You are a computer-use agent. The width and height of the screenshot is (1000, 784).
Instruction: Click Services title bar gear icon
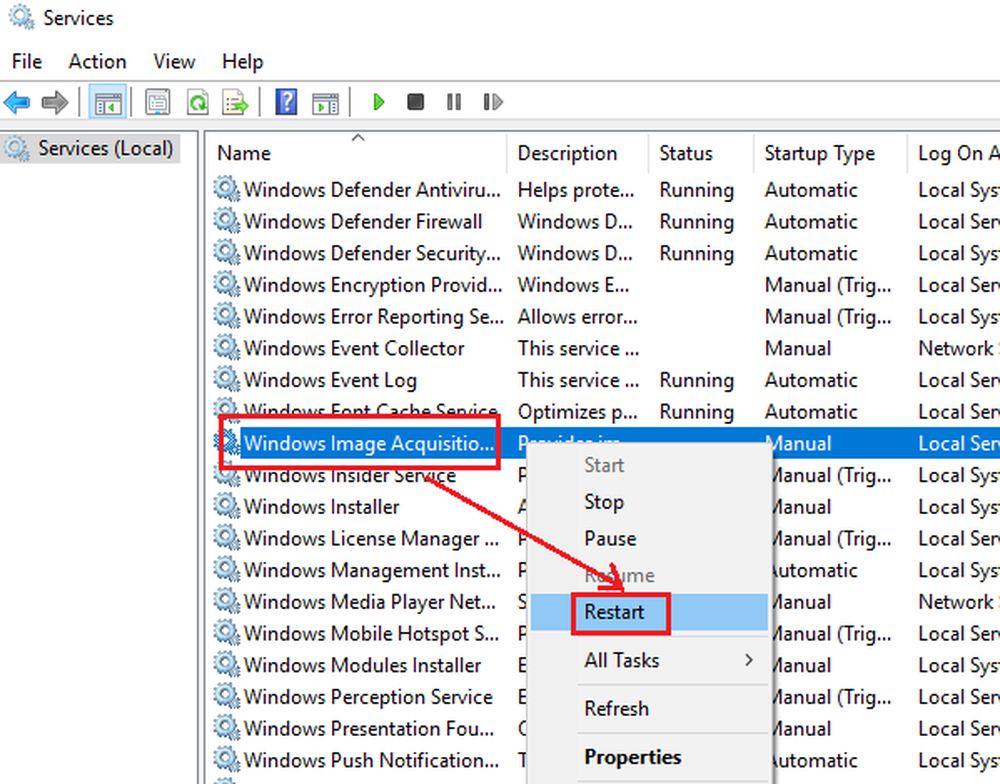(x=22, y=17)
